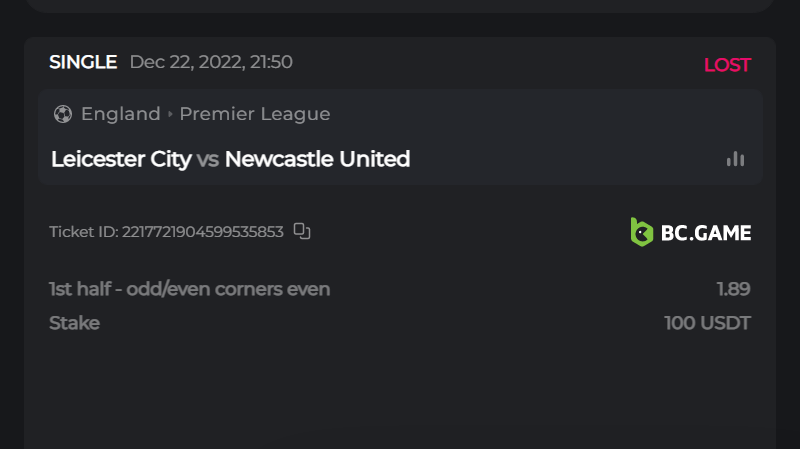Click the BC.GAME brand name text
Image resolution: width=800 pixels, height=449 pixels.
(705, 233)
